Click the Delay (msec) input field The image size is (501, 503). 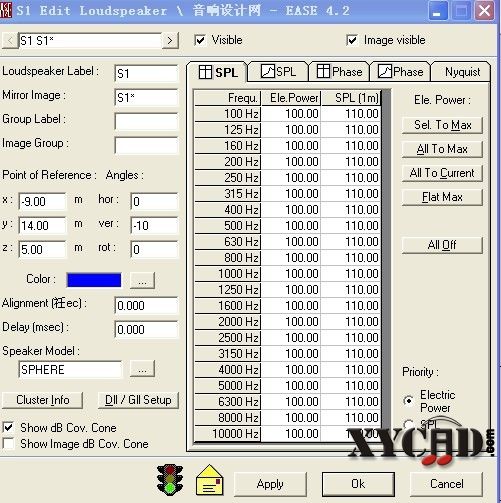147,330
